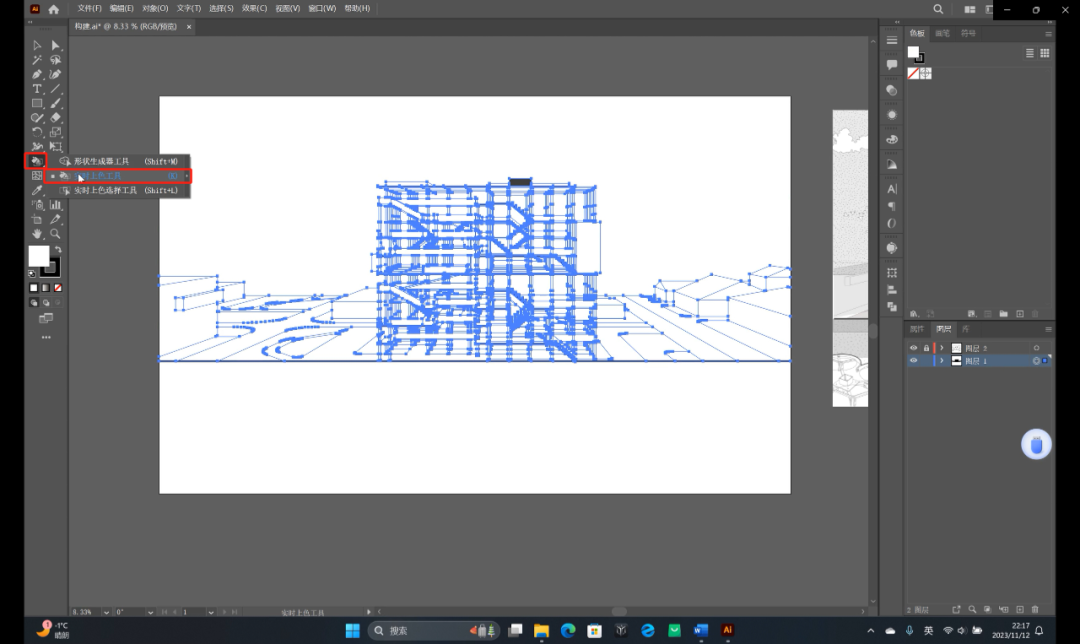Select the Lasso tool
Image resolution: width=1080 pixels, height=644 pixels.
click(56, 60)
